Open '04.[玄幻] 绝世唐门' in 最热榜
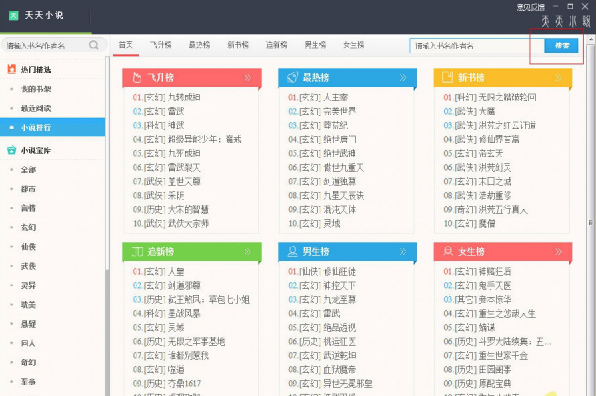 point(322,139)
